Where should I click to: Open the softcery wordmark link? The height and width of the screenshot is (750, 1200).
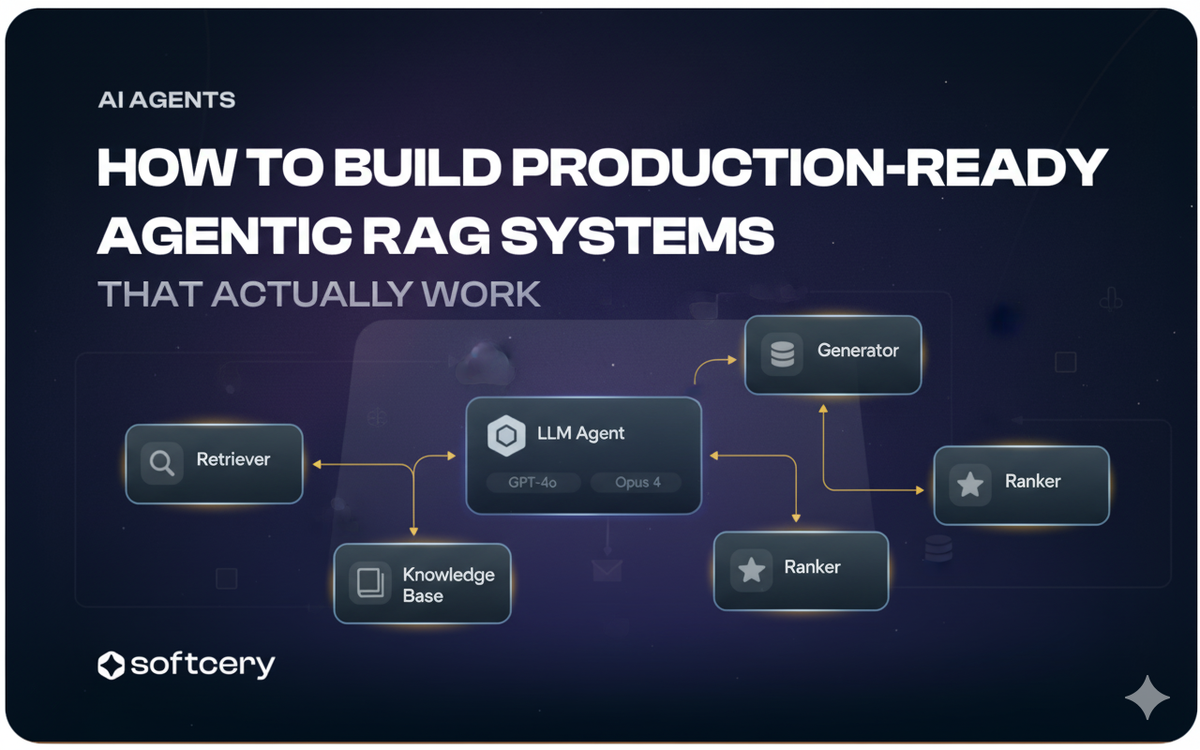[x=202, y=665]
